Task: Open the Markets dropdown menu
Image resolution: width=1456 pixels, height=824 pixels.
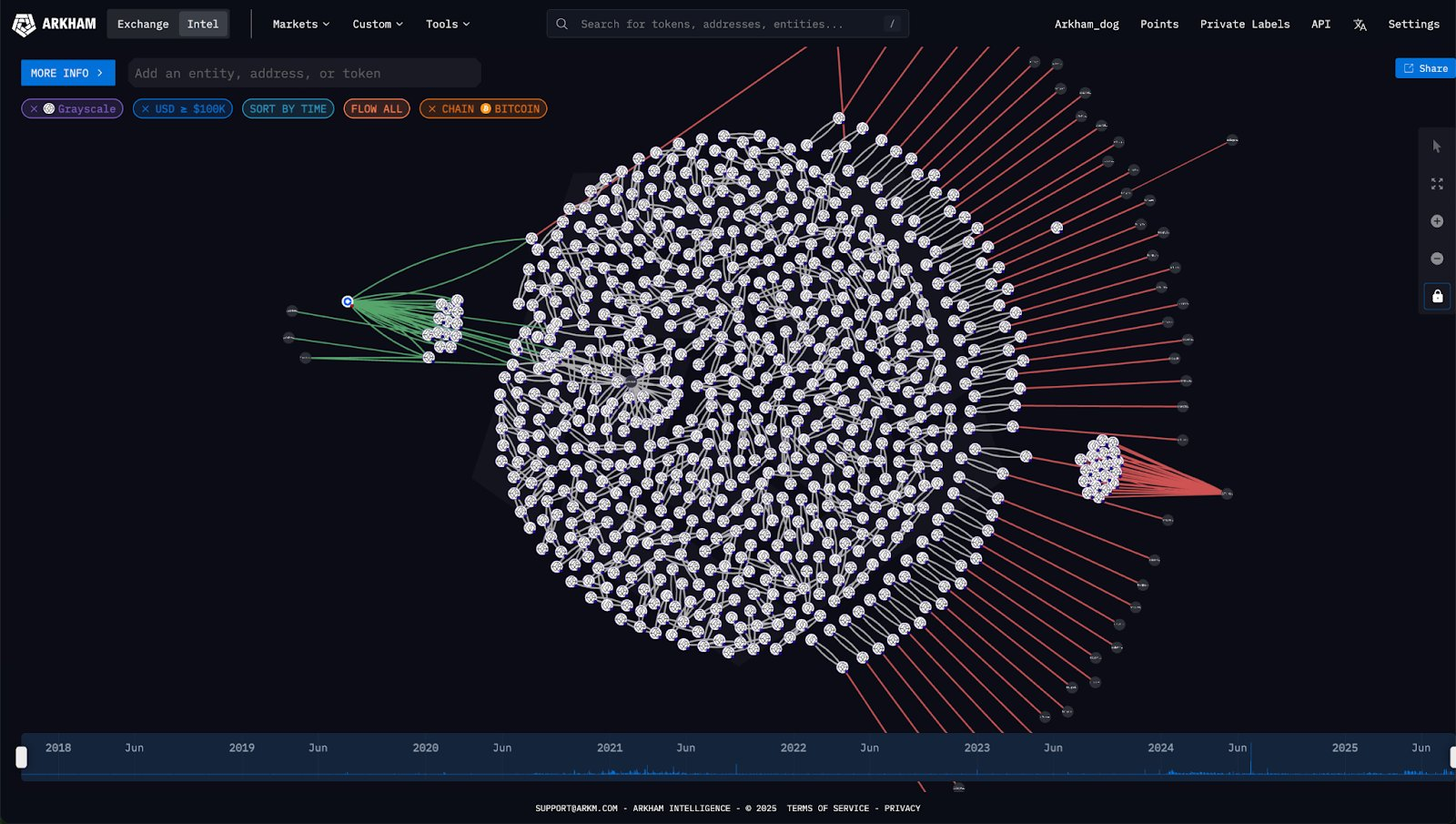Action: tap(300, 25)
